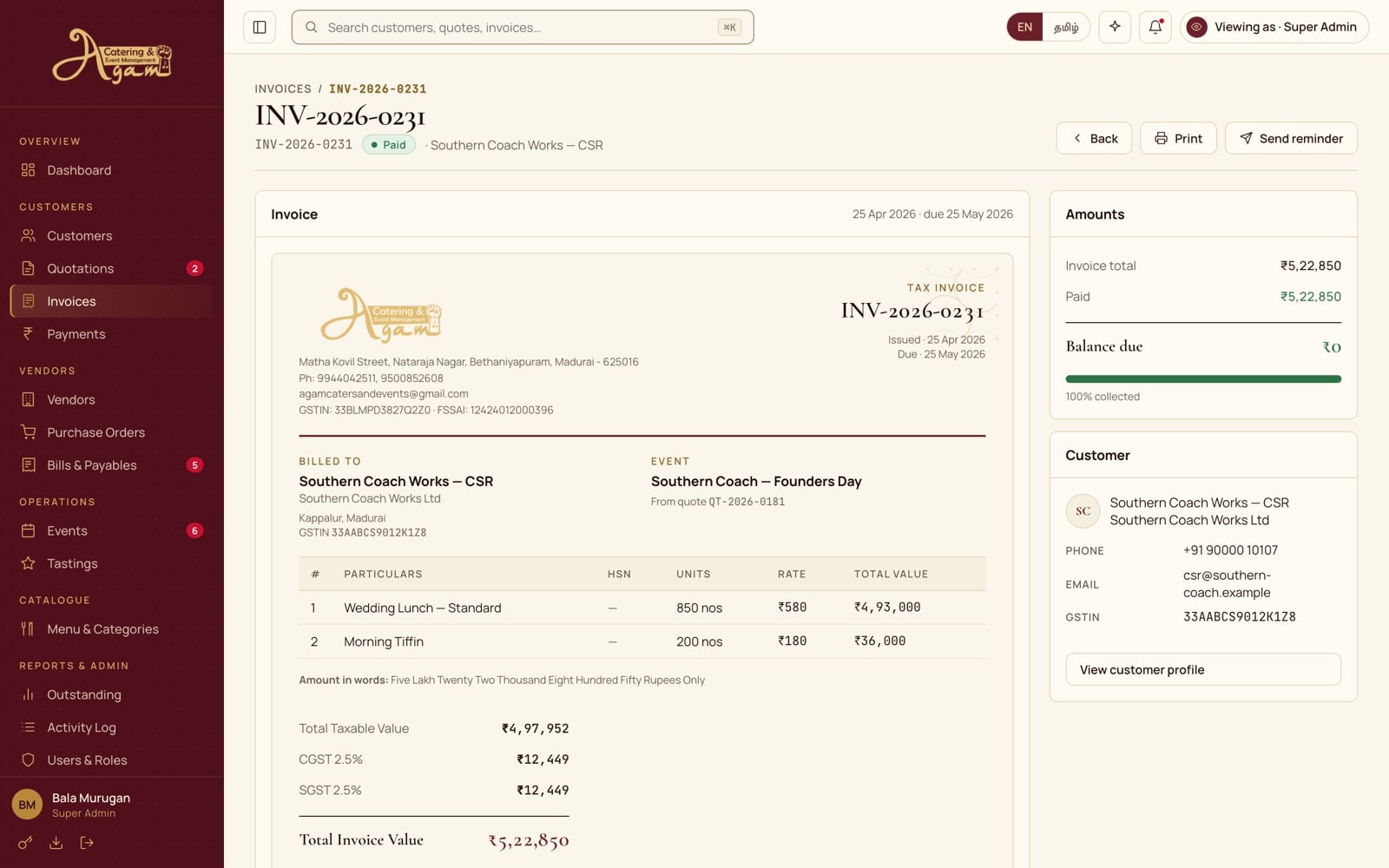
Task: Open the sparkle assistant icon
Action: pyautogui.click(x=1115, y=27)
